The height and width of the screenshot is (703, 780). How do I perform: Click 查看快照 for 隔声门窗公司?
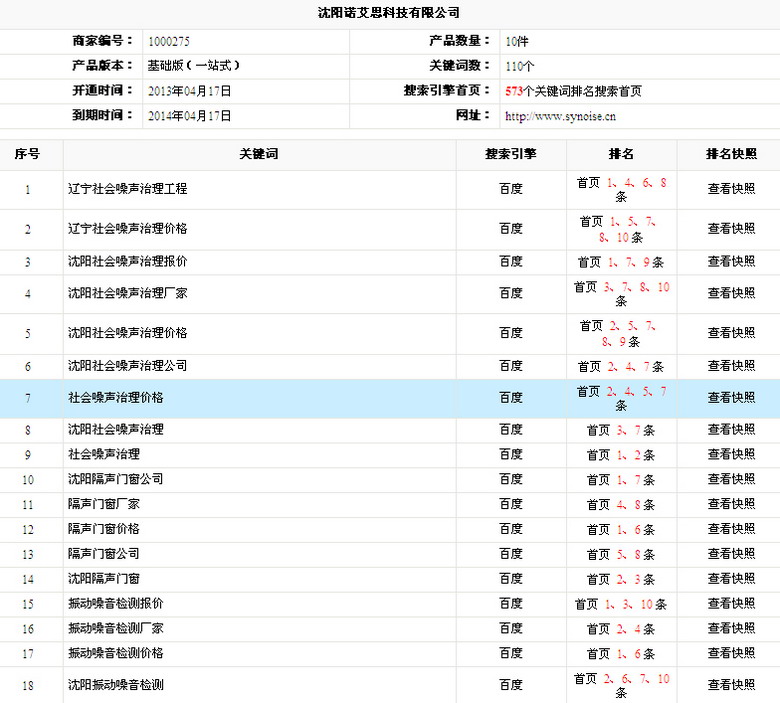tap(731, 554)
